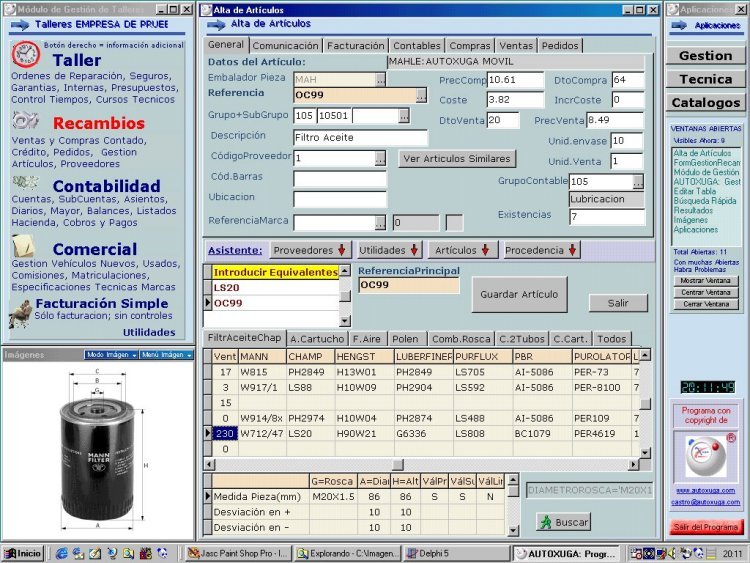Click running-man icon on Buscar button
The width and height of the screenshot is (750, 563).
pyautogui.click(x=546, y=522)
